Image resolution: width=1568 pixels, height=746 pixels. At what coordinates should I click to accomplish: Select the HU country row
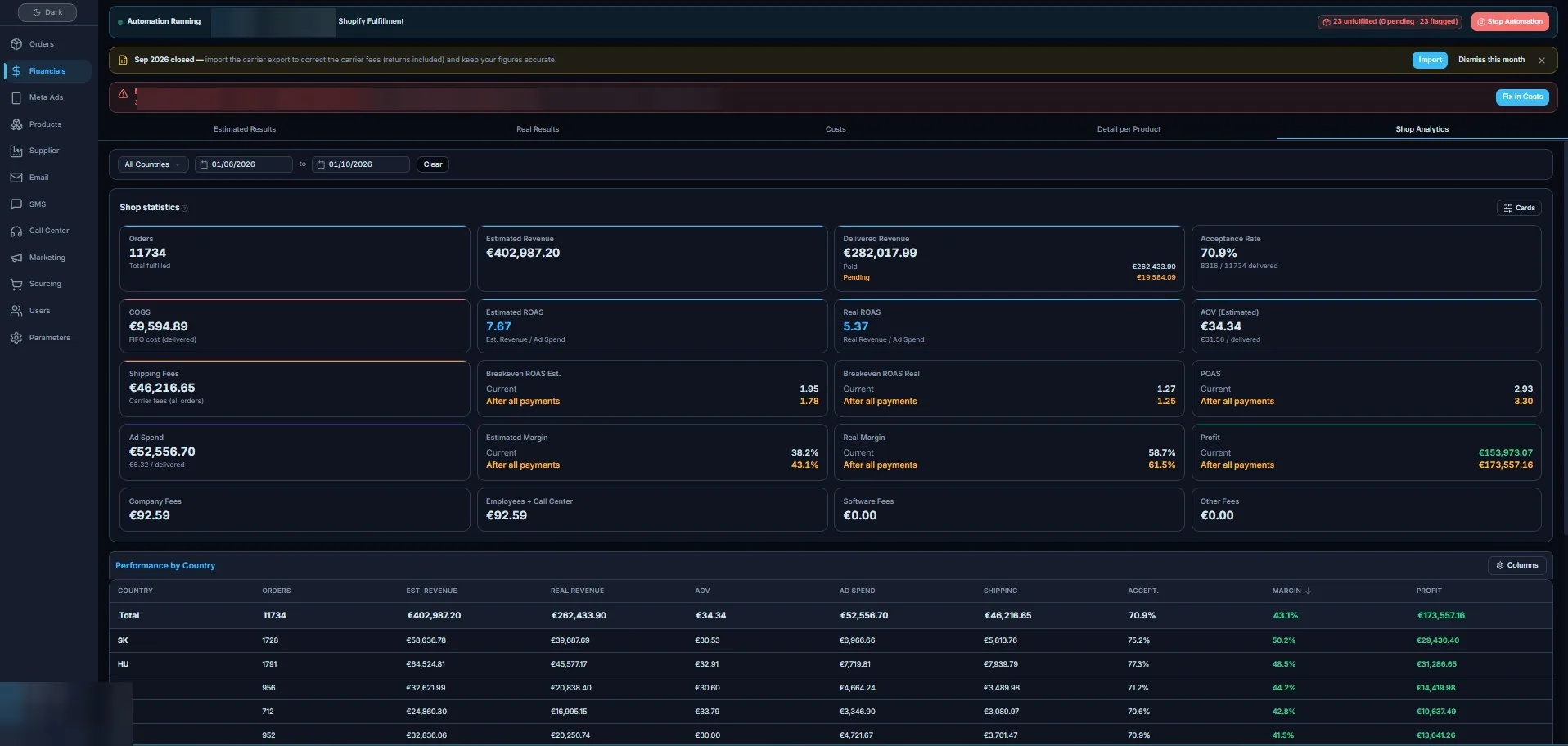pos(831,664)
